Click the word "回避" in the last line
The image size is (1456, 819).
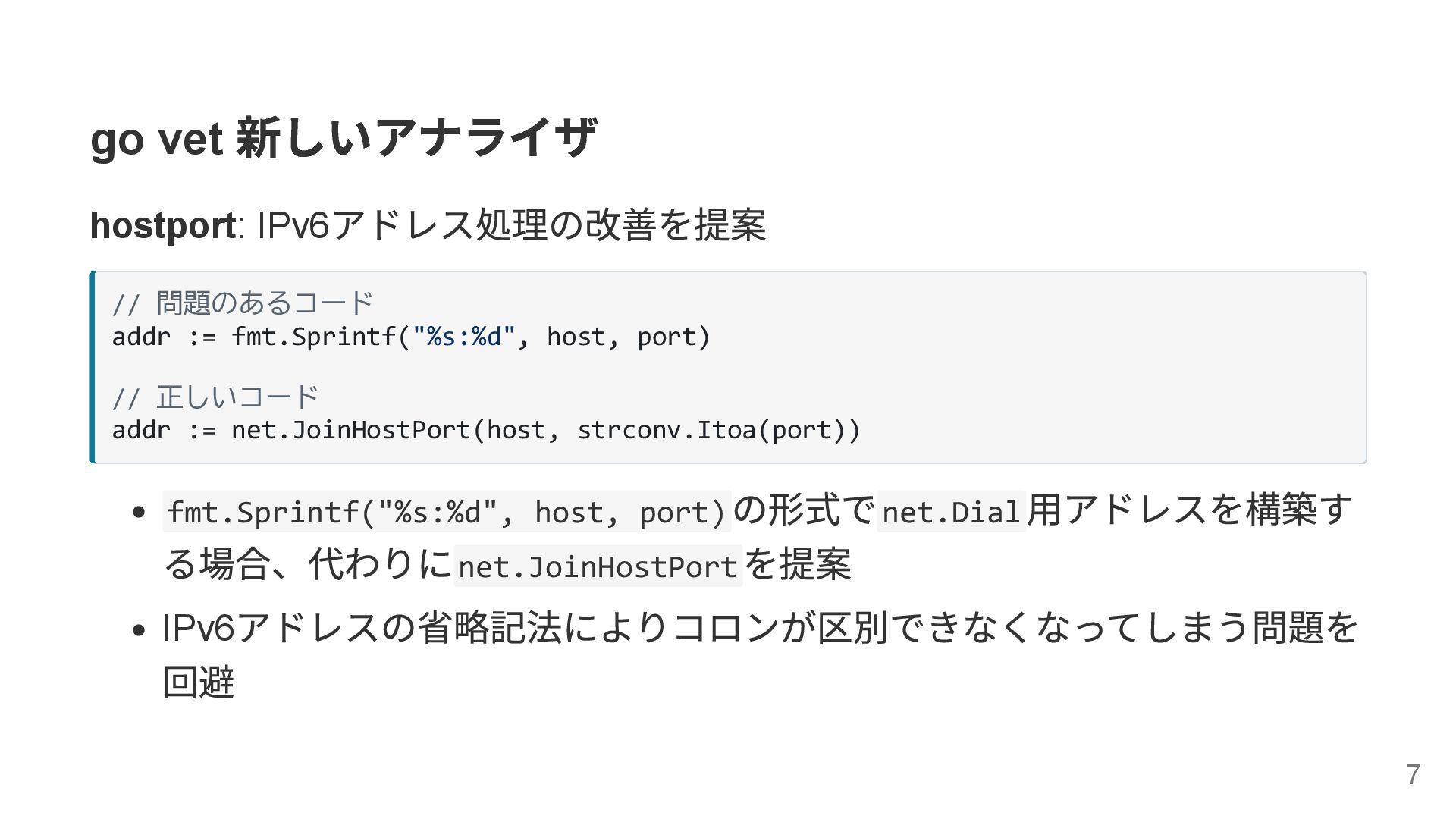pos(199,682)
